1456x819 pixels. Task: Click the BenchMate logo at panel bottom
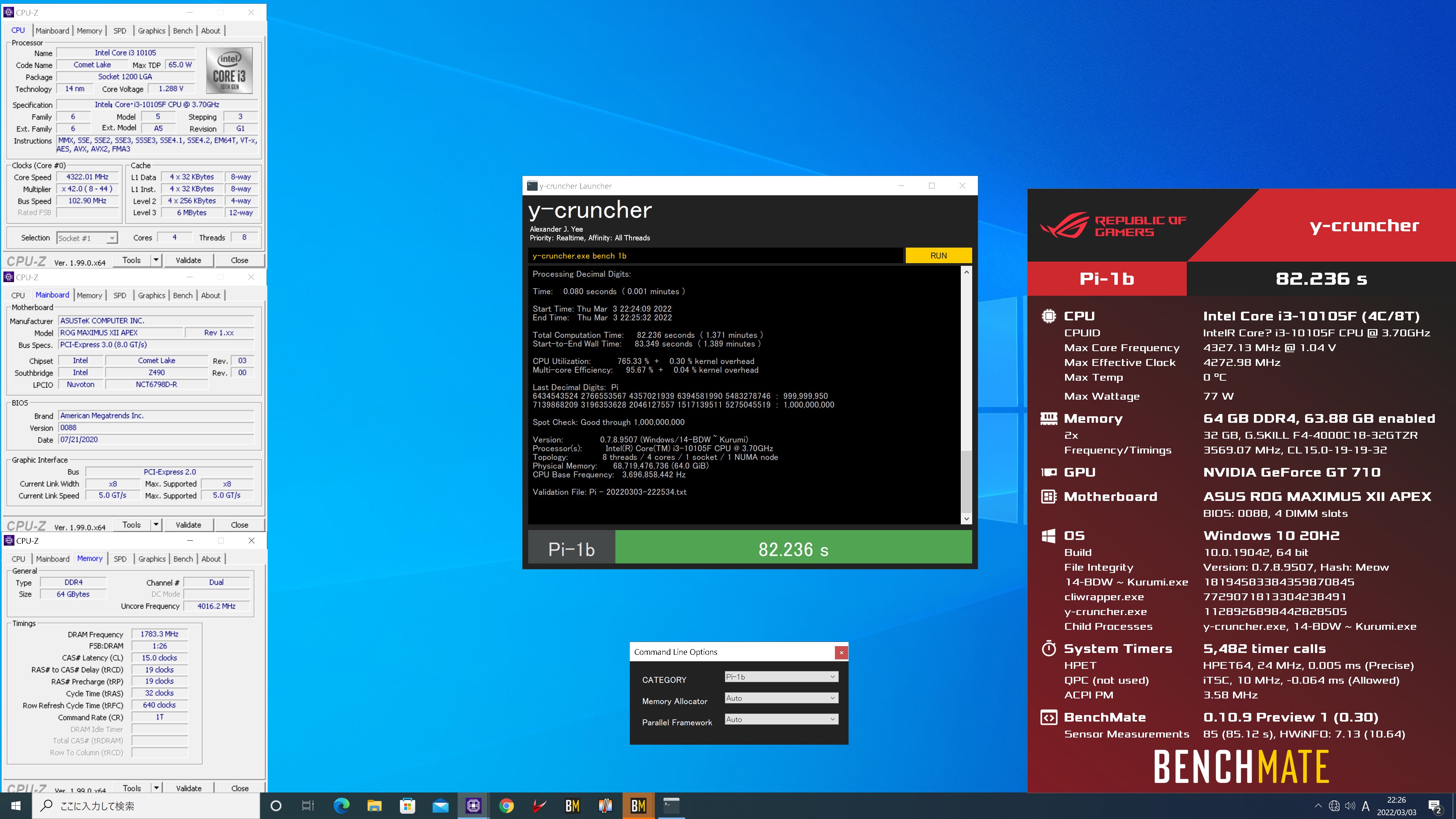point(1241,766)
